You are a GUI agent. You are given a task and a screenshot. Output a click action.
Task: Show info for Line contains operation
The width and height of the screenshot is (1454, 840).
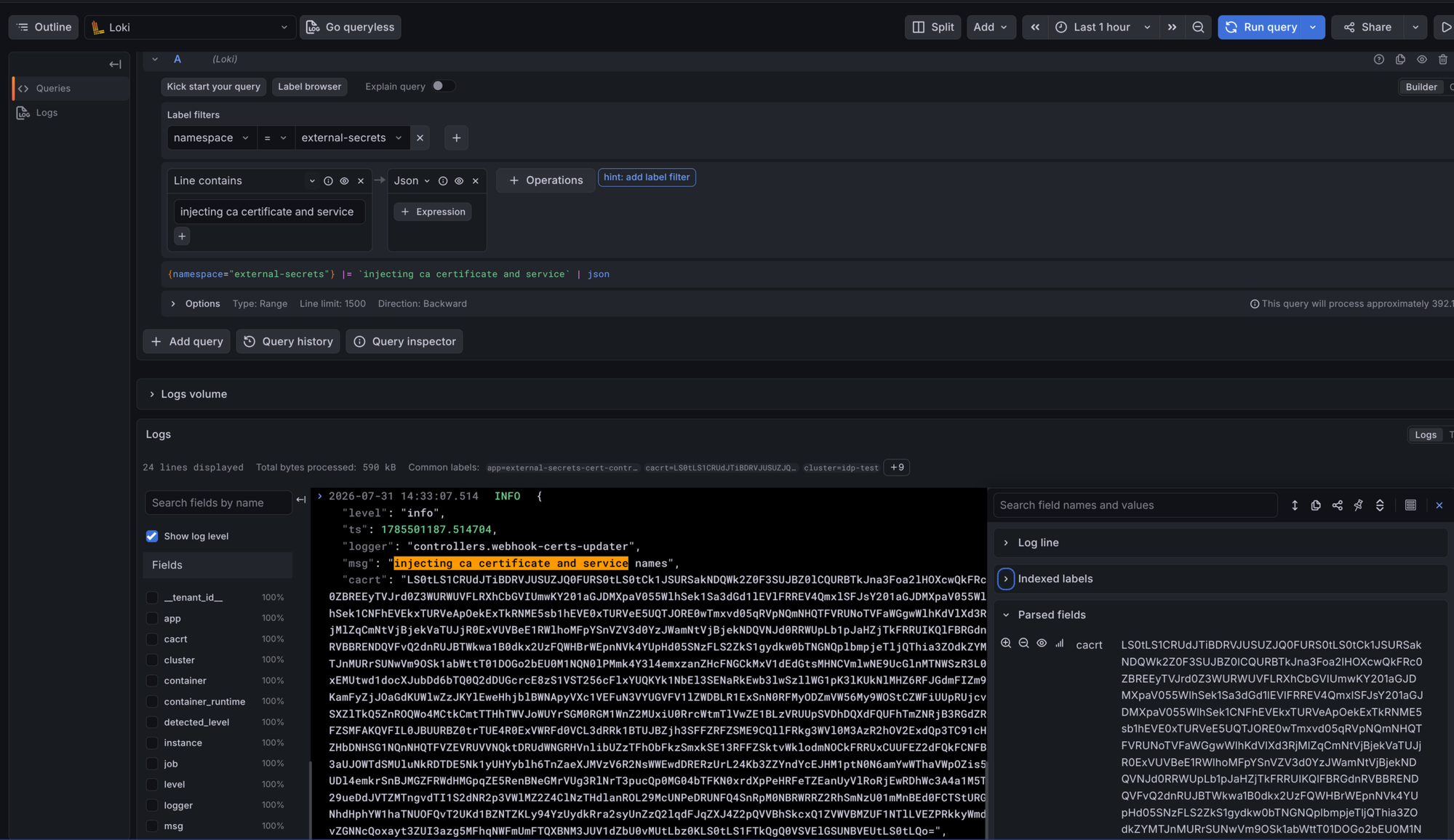click(x=328, y=181)
